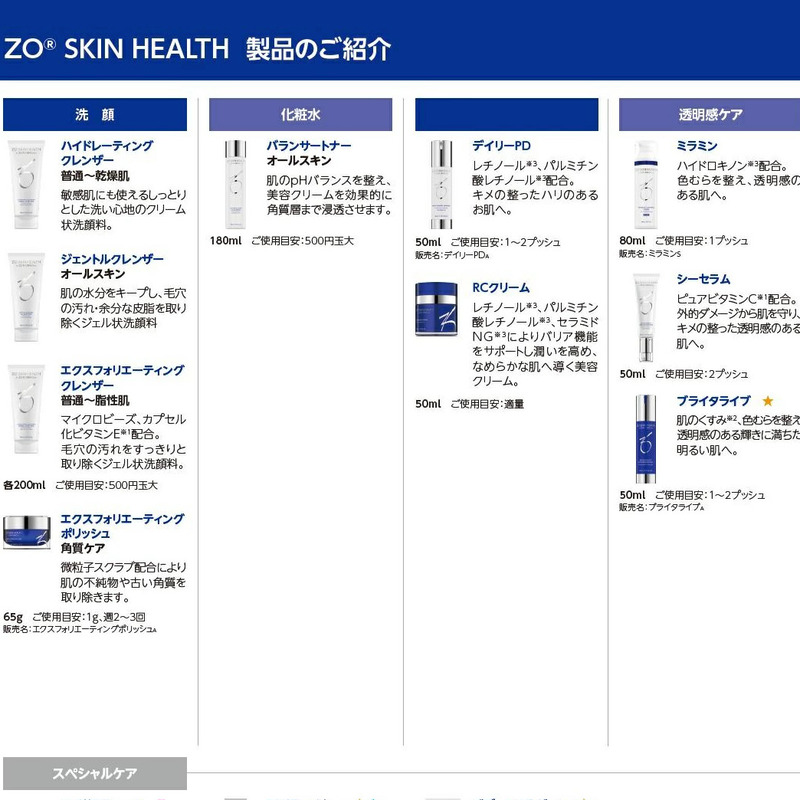Image resolution: width=800 pixels, height=800 pixels.
Task: Click the 65g ご使用目安 line
Action: click(74, 617)
